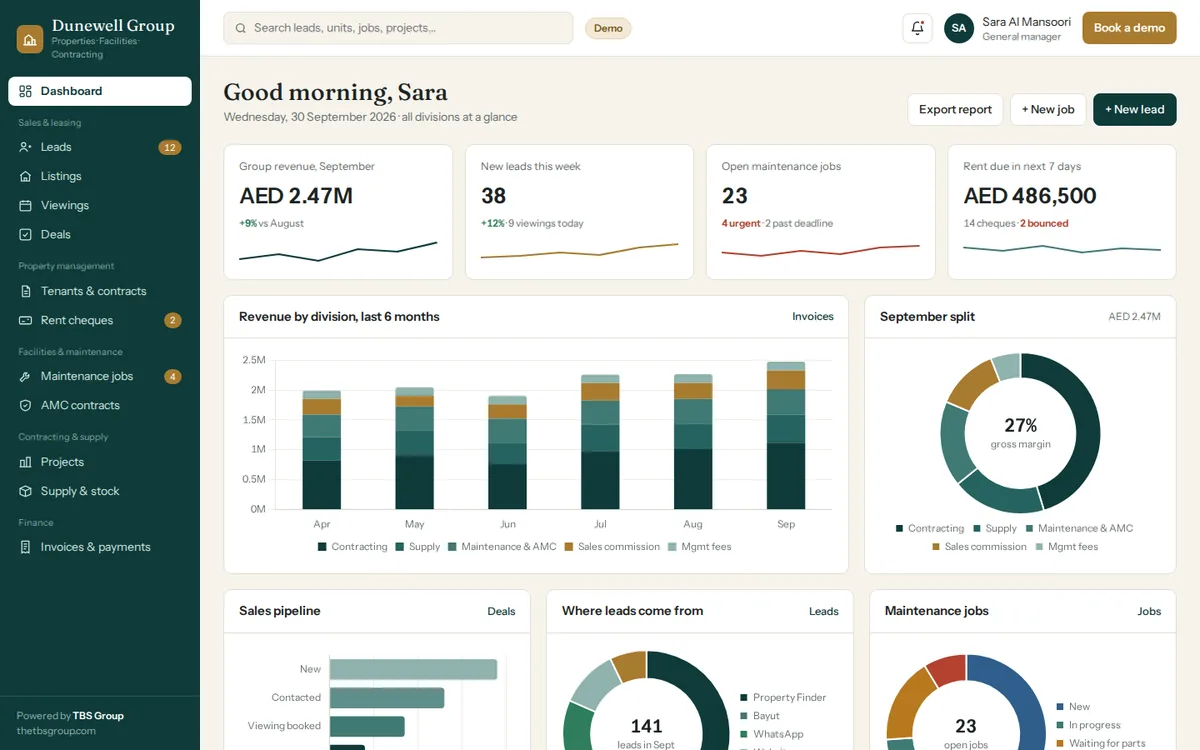Click the Supply & stock box icon
The height and width of the screenshot is (750, 1200).
tap(26, 491)
